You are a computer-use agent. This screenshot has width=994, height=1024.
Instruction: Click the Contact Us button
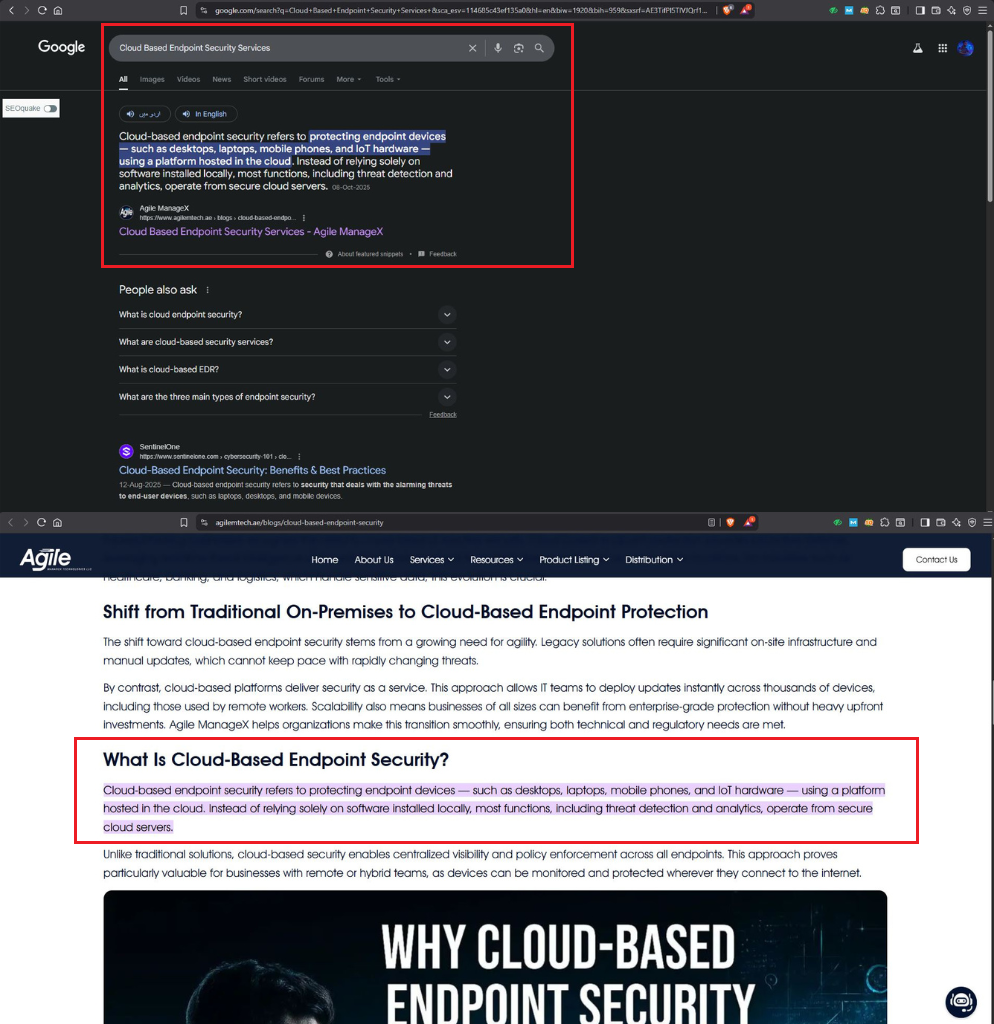point(936,560)
